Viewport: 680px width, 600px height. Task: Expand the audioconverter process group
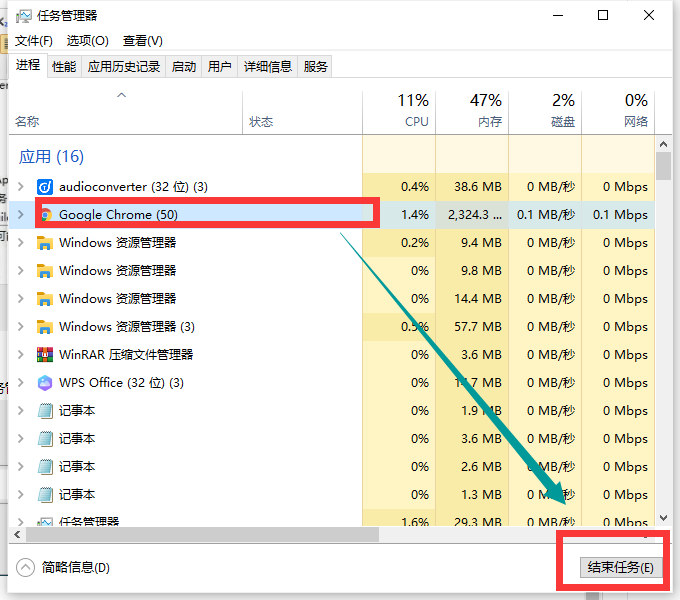tap(21, 187)
